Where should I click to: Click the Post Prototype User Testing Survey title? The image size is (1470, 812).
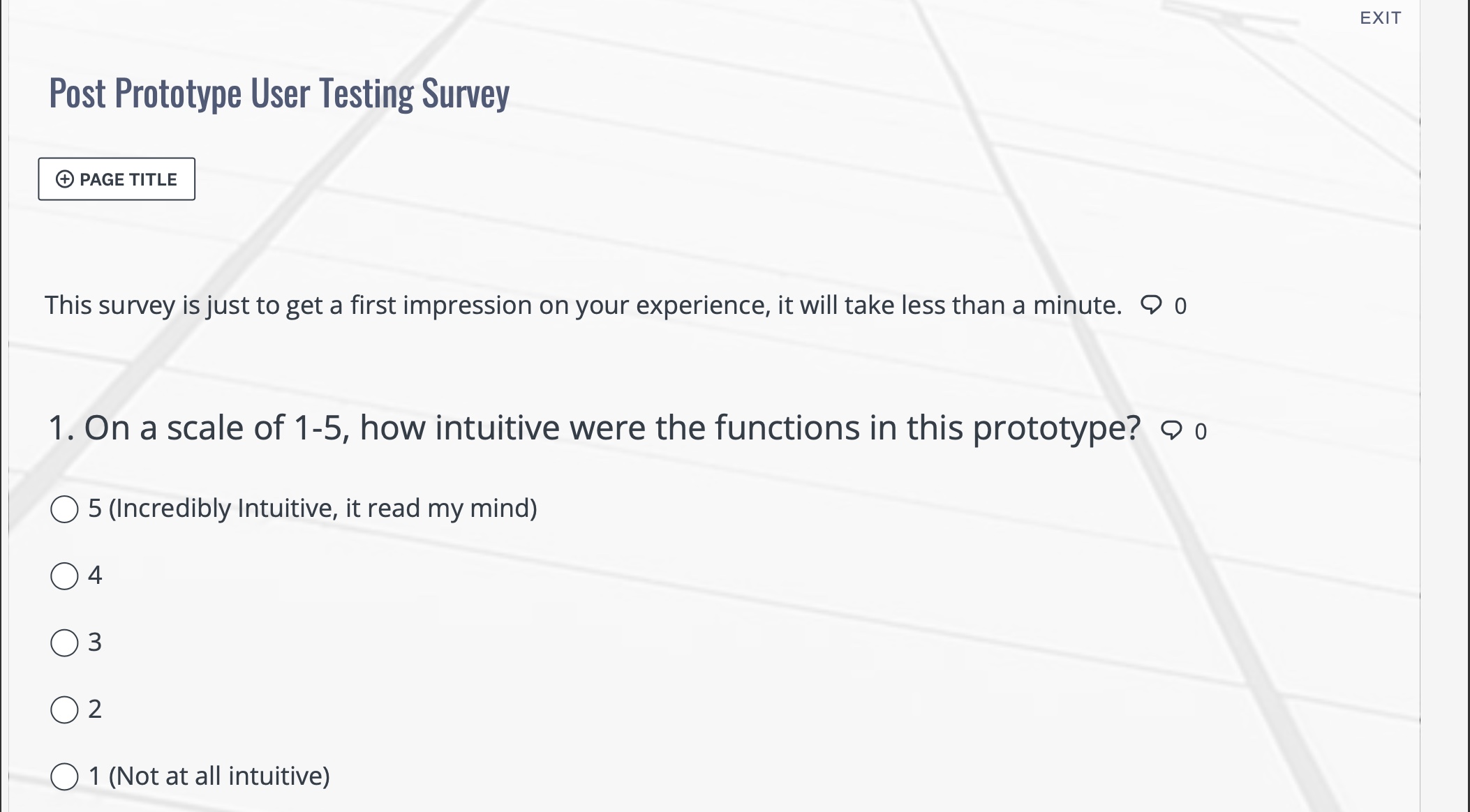click(x=279, y=93)
